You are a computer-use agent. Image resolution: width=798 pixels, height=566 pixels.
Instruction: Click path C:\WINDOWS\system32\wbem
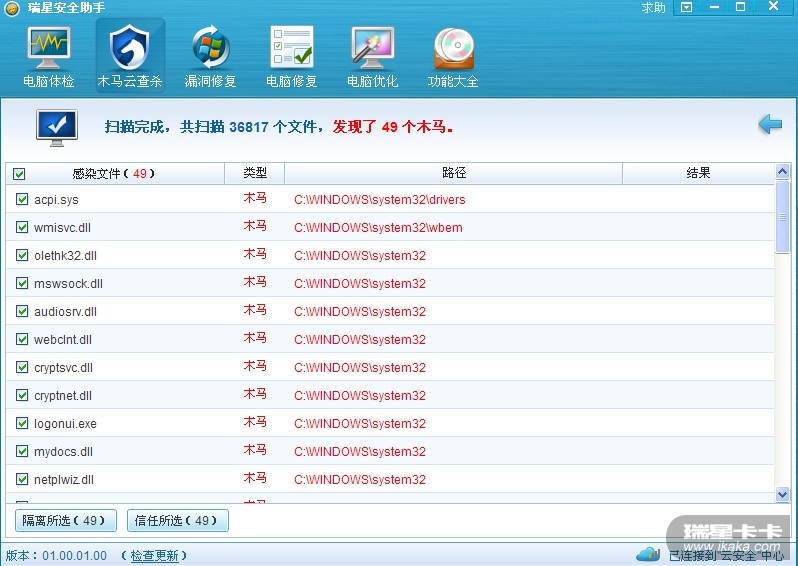click(378, 228)
